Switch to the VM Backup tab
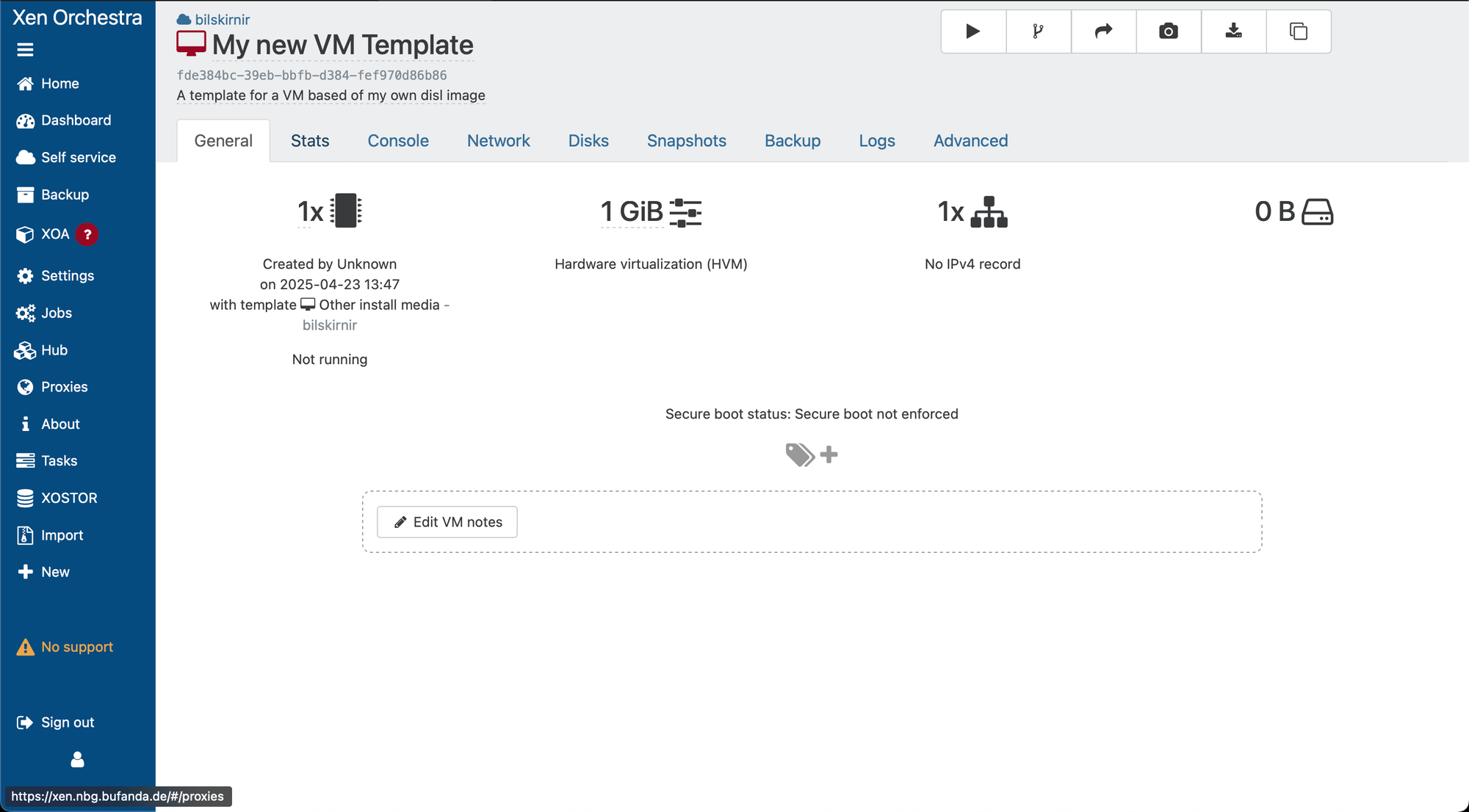The image size is (1469, 812). click(793, 141)
